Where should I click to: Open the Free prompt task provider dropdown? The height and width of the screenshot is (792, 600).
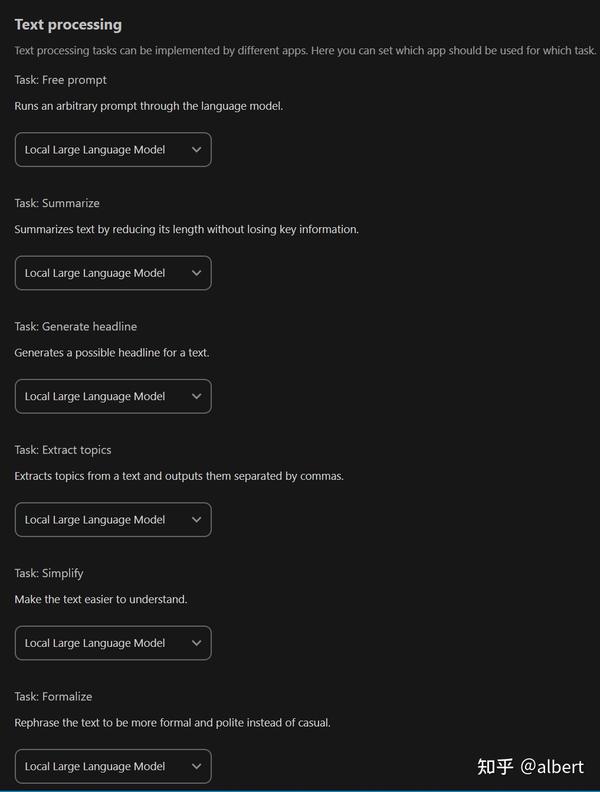[113, 150]
